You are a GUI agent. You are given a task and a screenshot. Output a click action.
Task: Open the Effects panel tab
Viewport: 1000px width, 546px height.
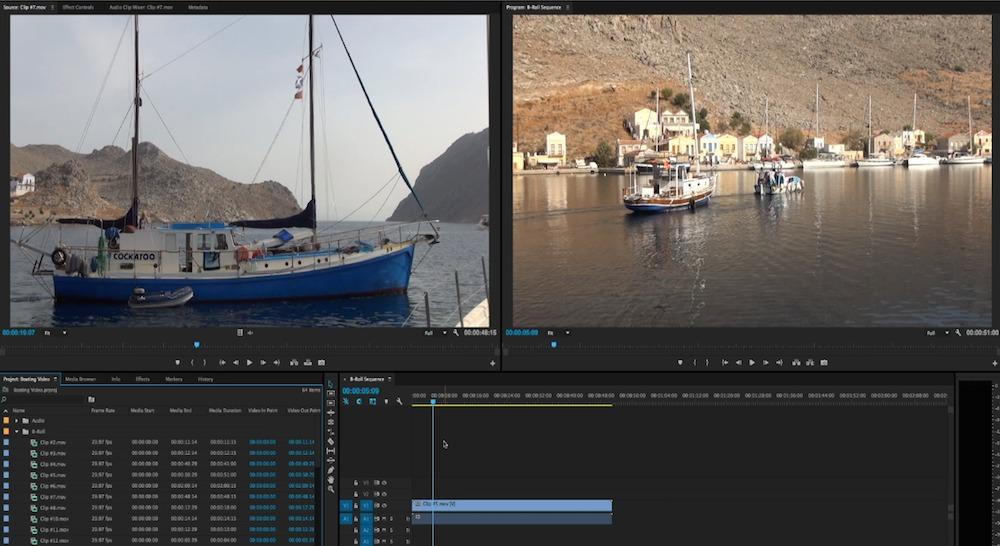point(143,379)
